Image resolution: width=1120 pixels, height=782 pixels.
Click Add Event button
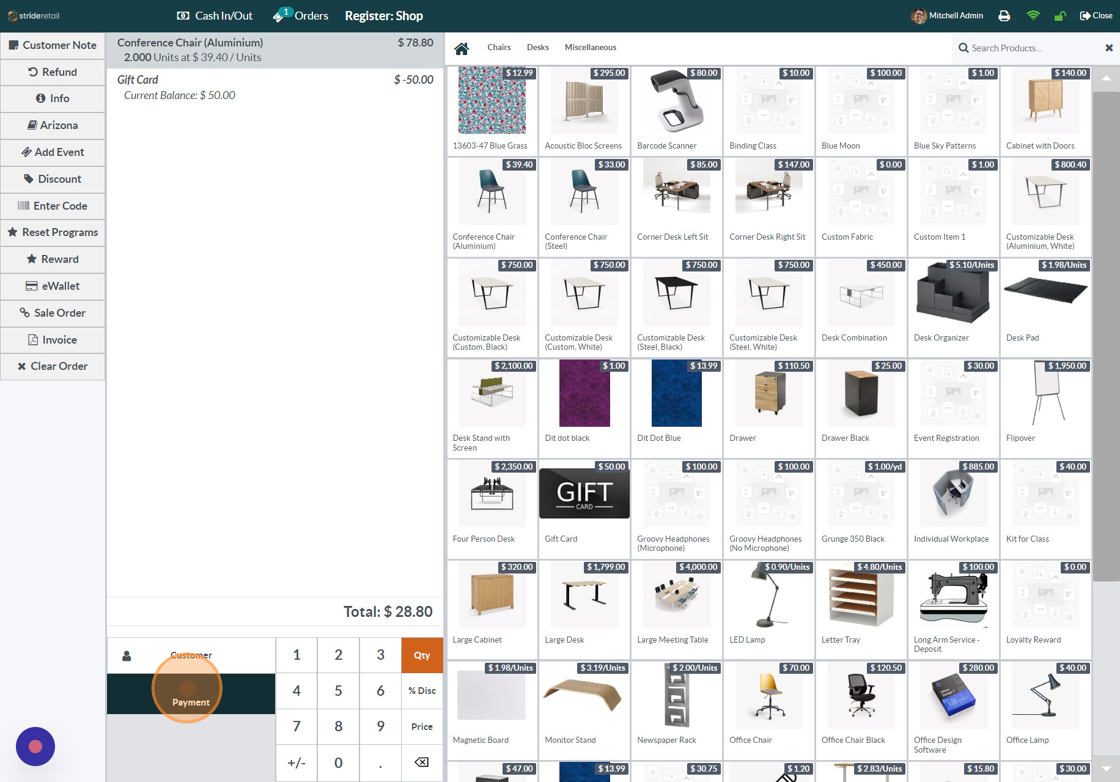click(52, 152)
